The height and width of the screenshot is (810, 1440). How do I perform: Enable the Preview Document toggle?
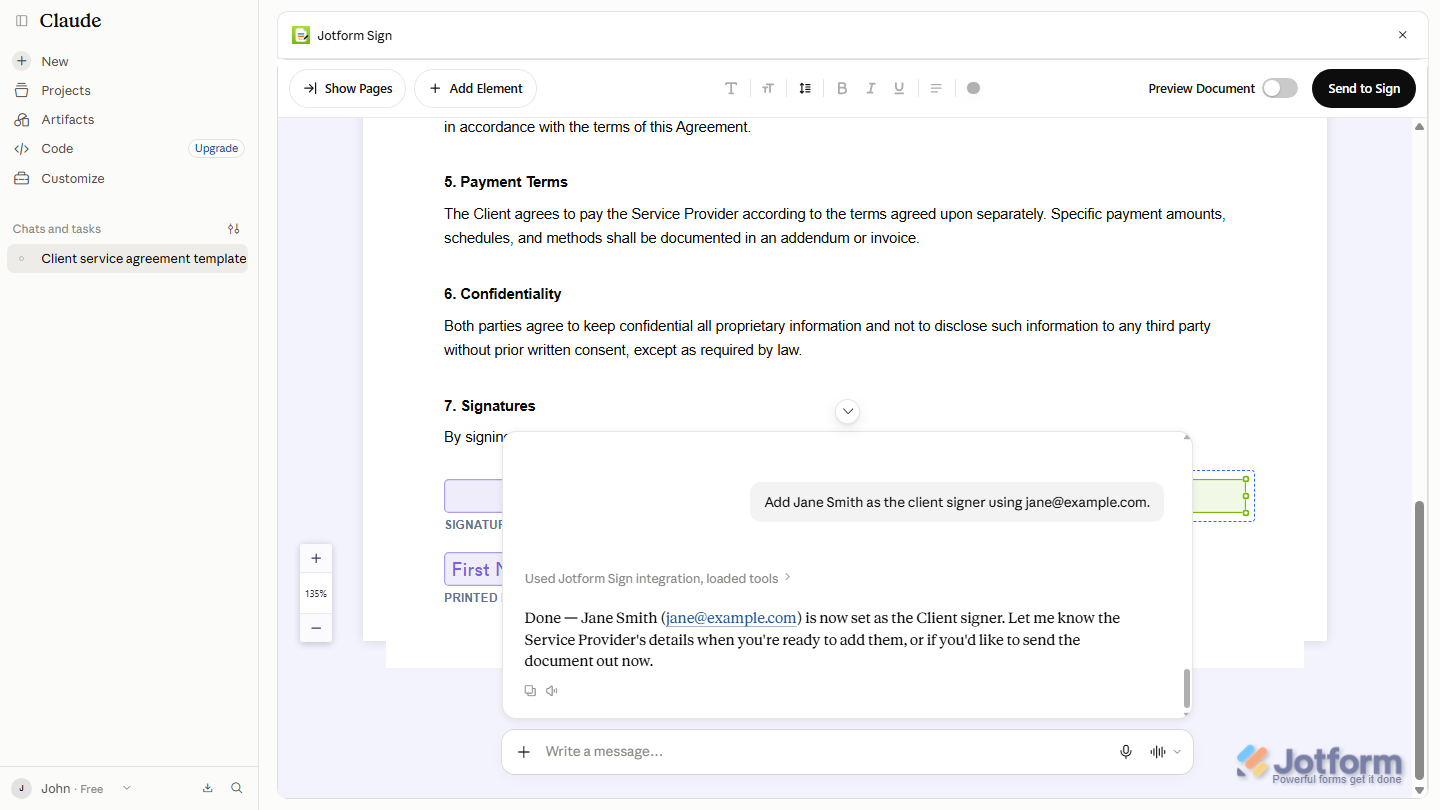[x=1280, y=88]
